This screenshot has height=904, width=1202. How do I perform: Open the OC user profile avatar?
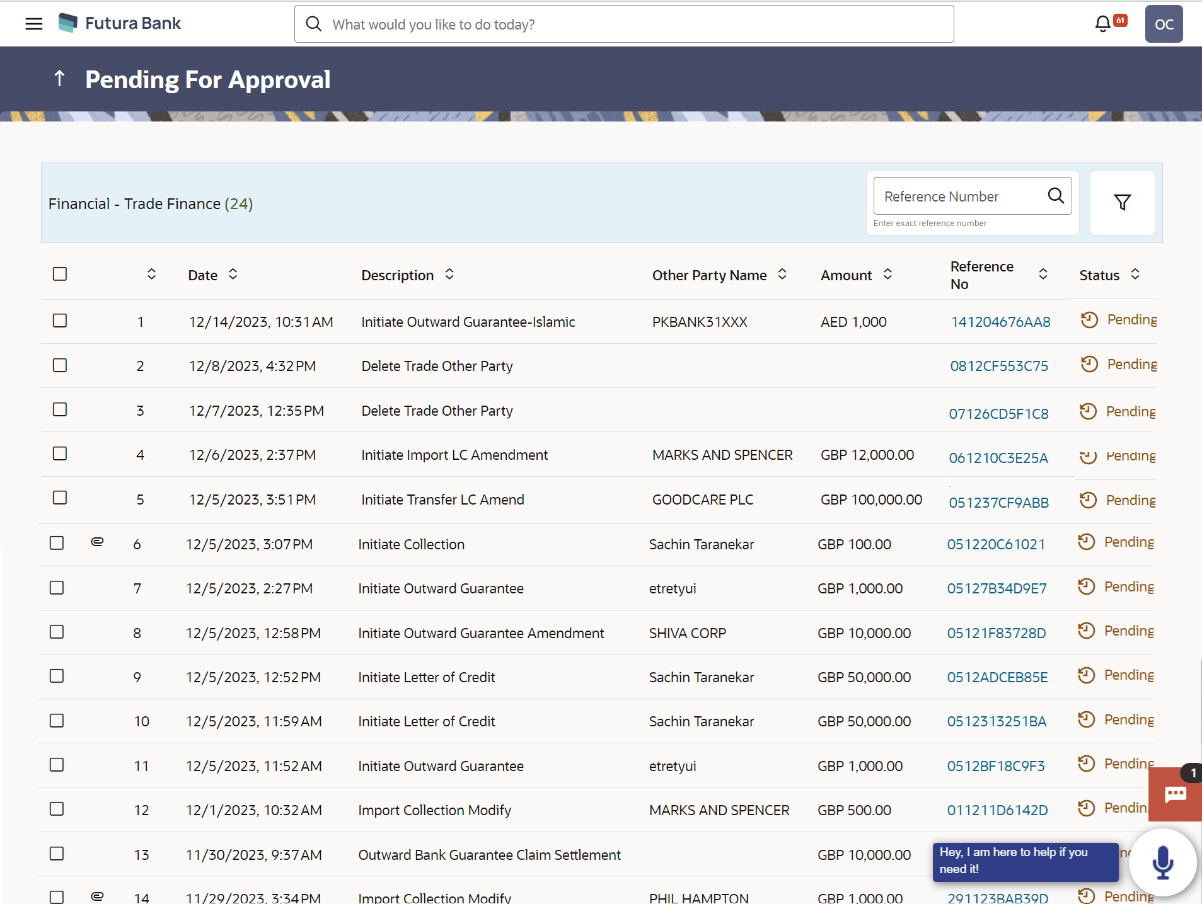point(1163,24)
